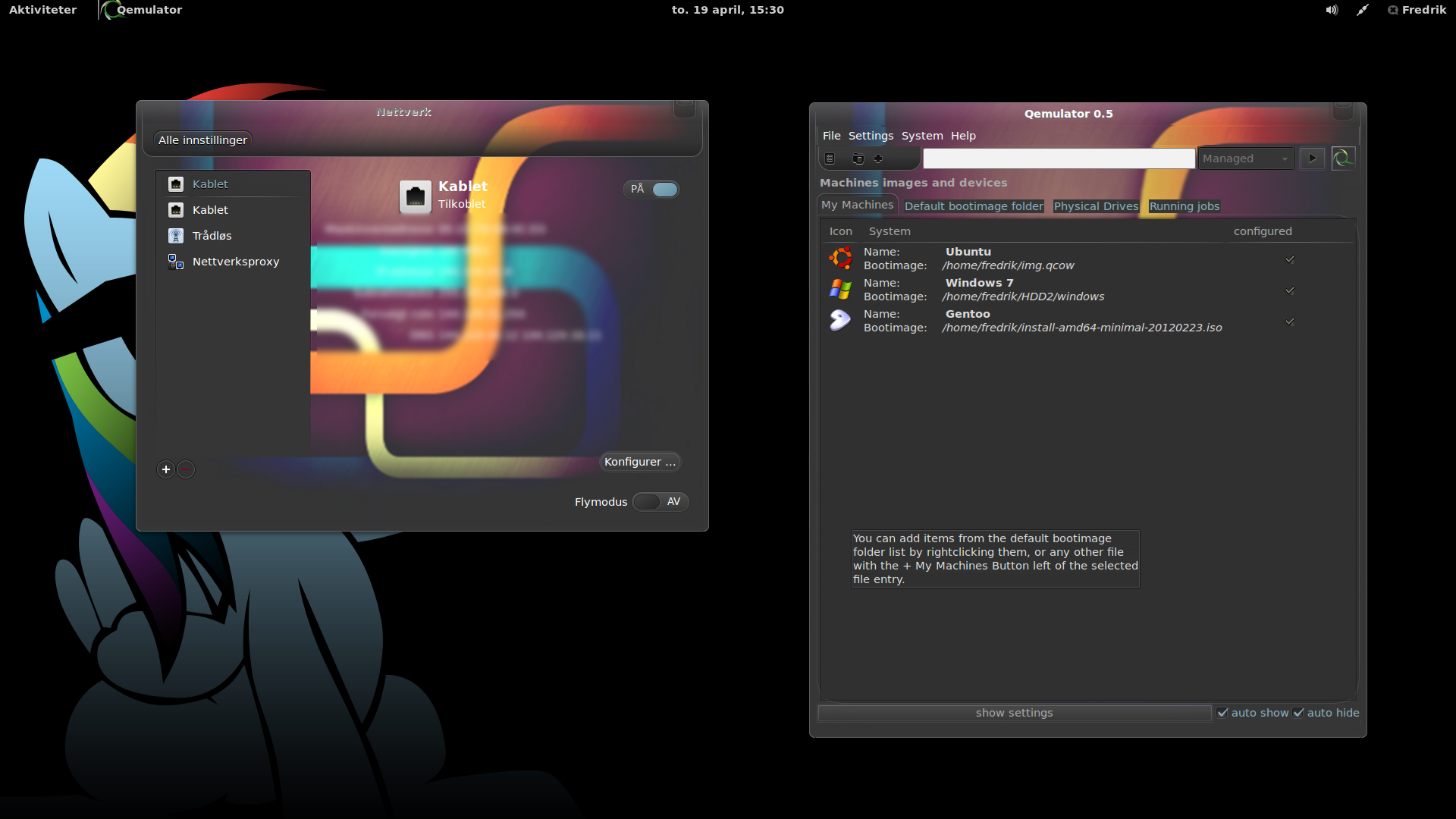Select the Gentoo machine name
The width and height of the screenshot is (1456, 819).
point(968,314)
